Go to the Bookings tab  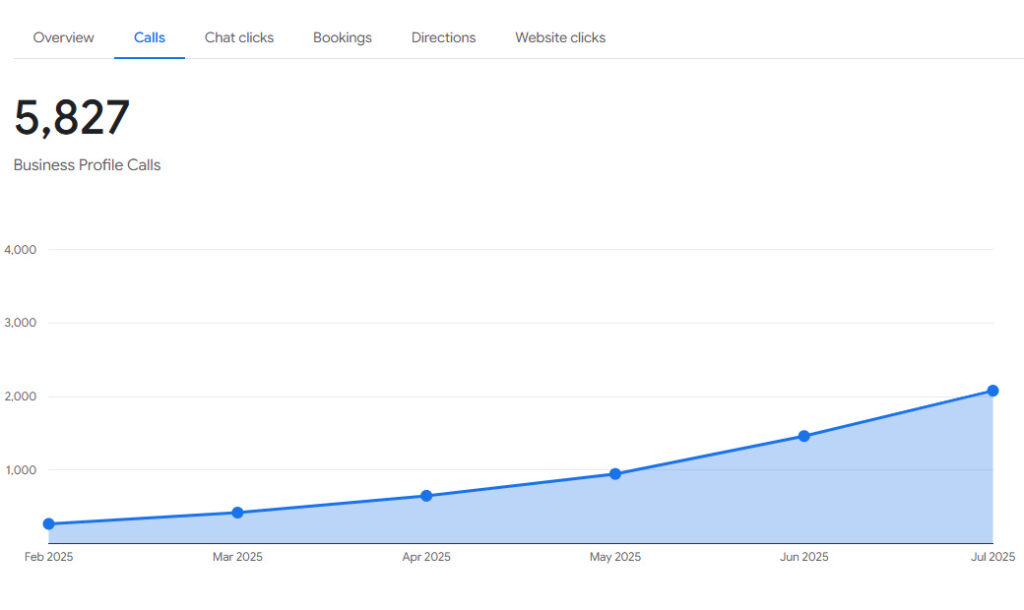click(342, 38)
